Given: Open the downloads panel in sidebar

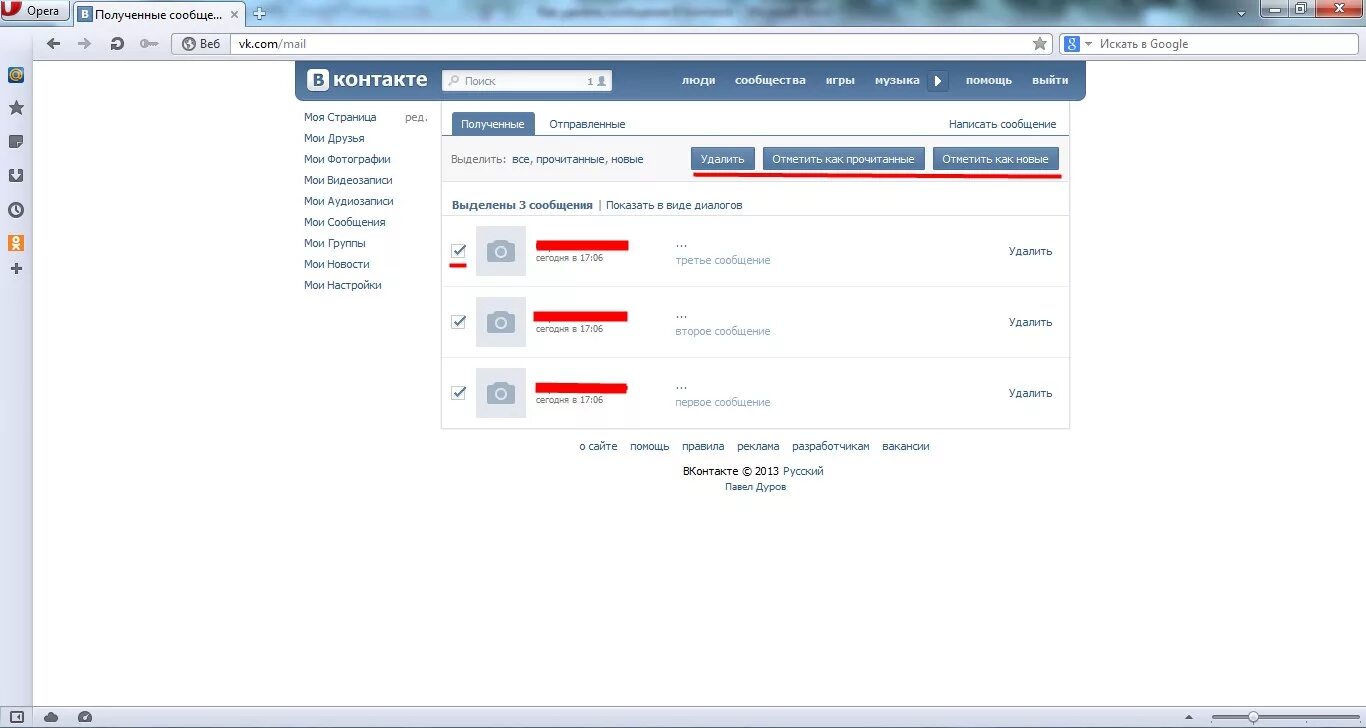Looking at the screenshot, I should click(x=16, y=176).
